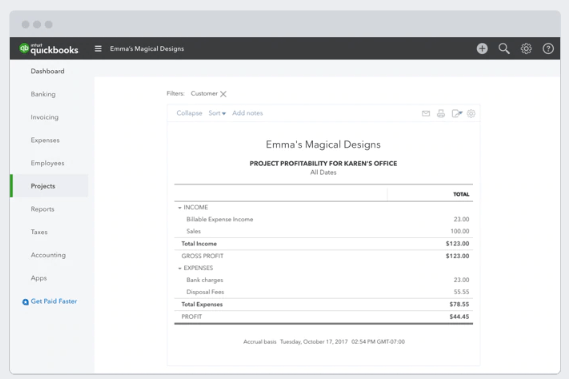Image resolution: width=569 pixels, height=379 pixels.
Task: Open report customization gear
Action: click(471, 114)
